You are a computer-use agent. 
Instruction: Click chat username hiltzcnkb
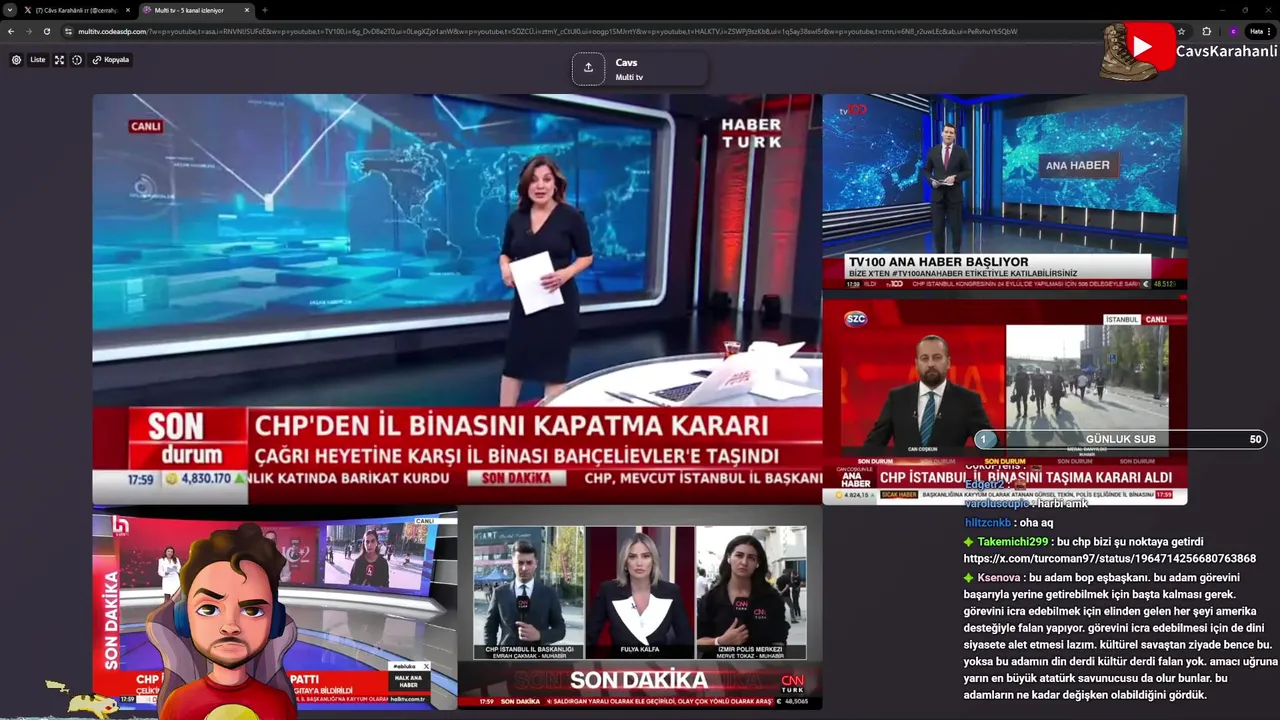point(988,522)
